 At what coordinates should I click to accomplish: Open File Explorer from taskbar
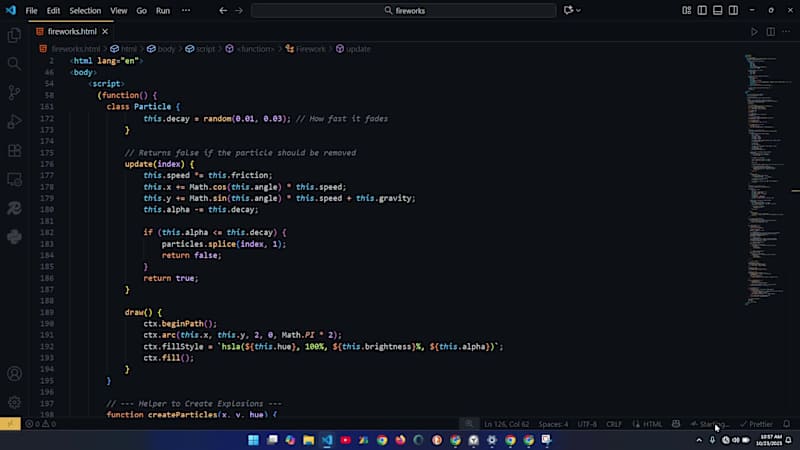pos(309,440)
